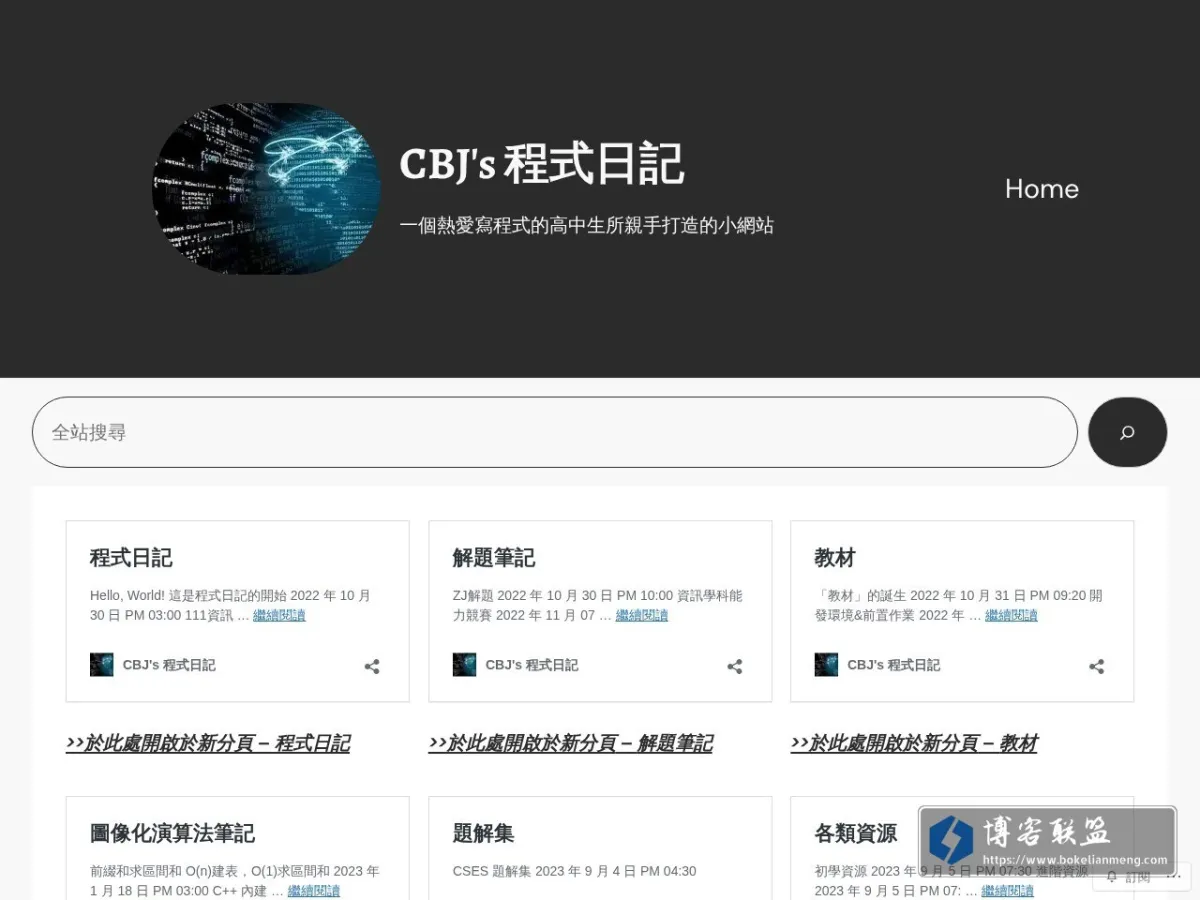Open 於此處開啟於新分頁 – 教材 link
This screenshot has height=900, width=1200.
914,743
